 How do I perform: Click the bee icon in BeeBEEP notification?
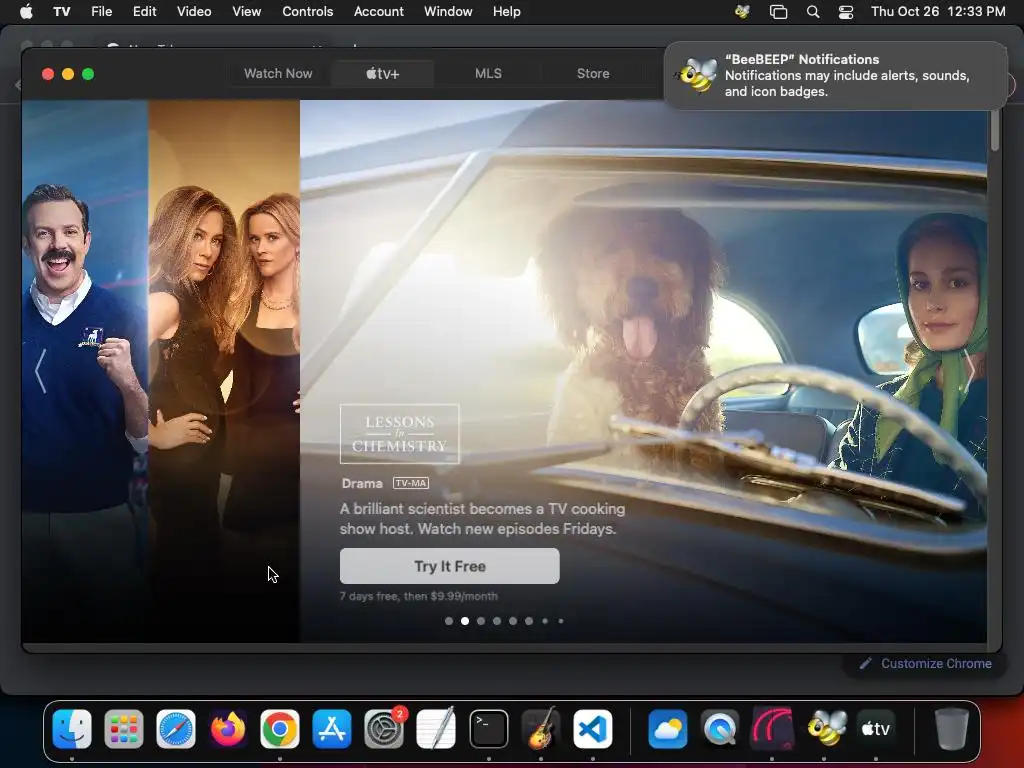[x=696, y=75]
